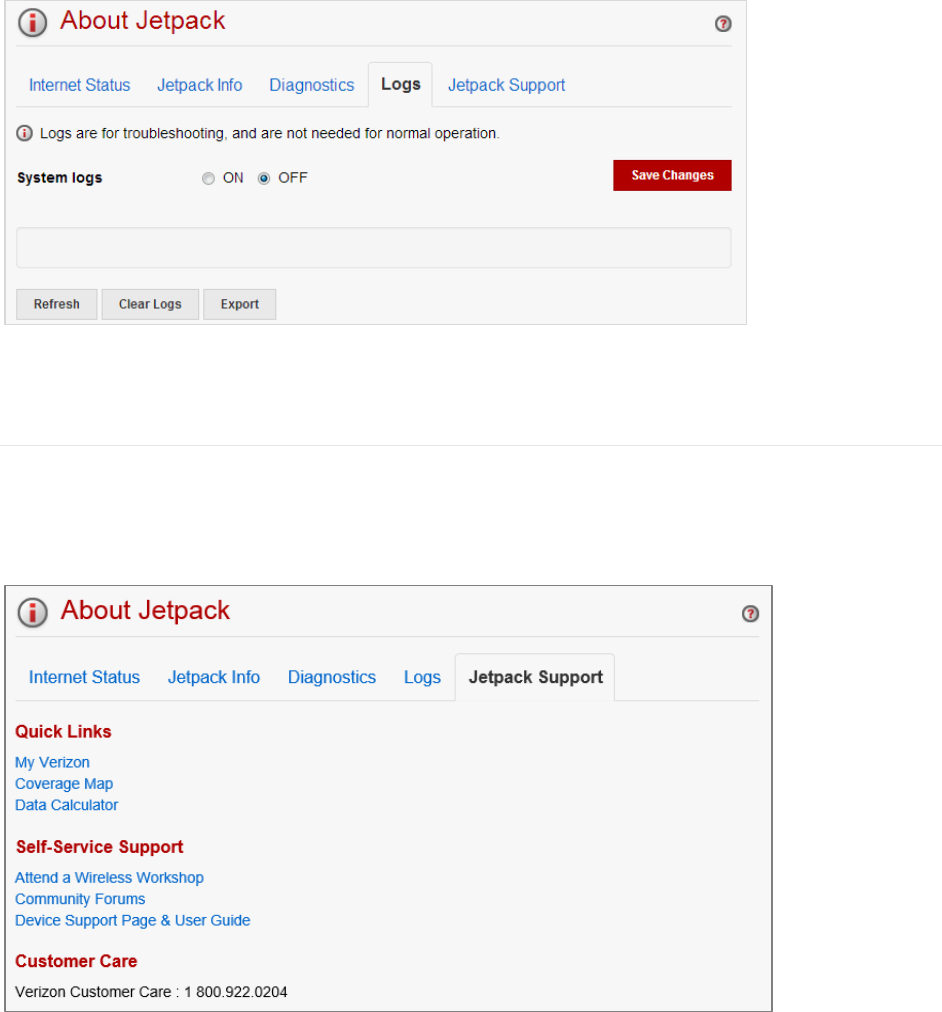Click the Verizon Customer Care phone number text
The width and height of the screenshot is (942, 1012).
pos(236,992)
